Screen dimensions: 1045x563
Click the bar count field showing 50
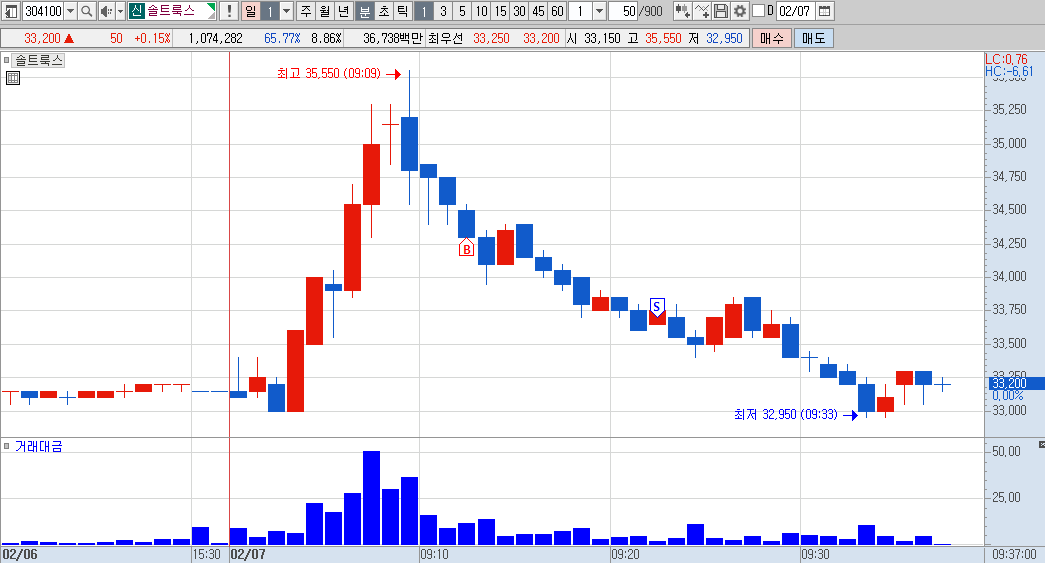[x=623, y=11]
